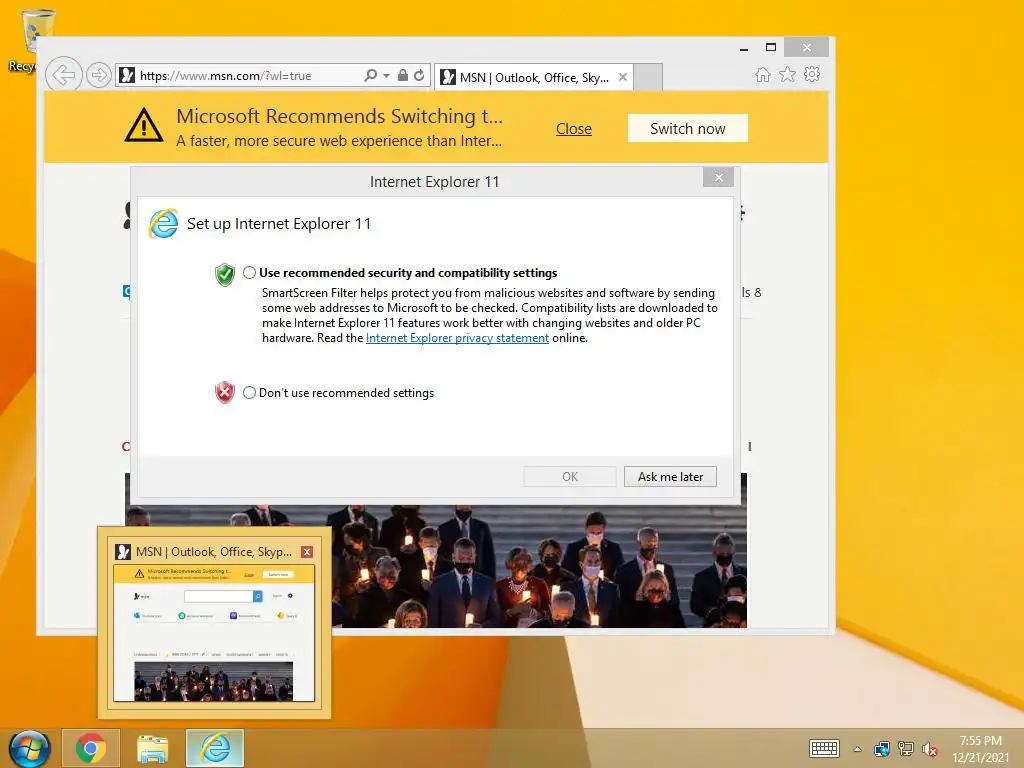
Task: Click the Windows Start button
Action: (x=29, y=748)
